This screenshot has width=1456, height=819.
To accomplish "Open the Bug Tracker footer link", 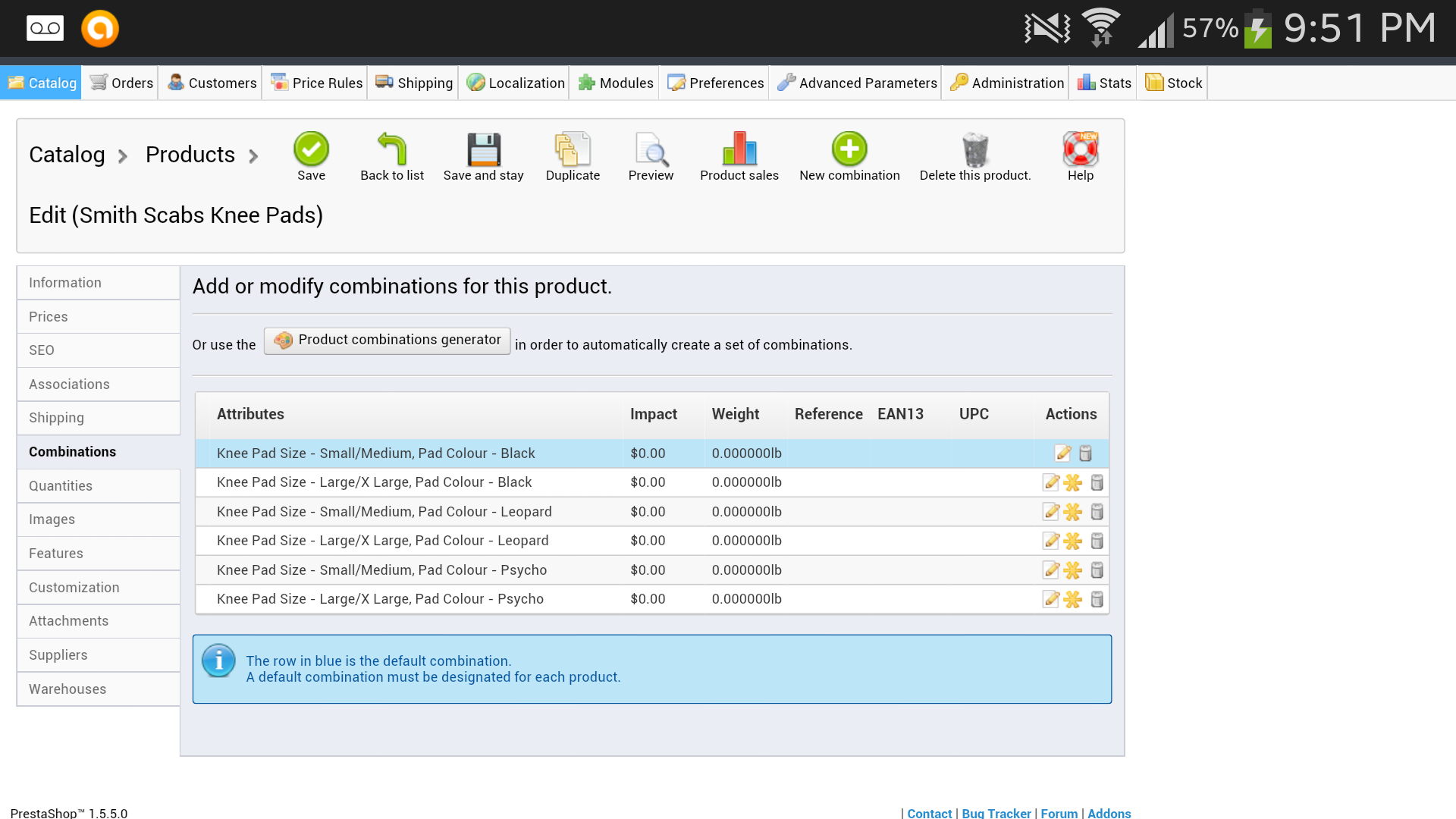I will coord(996,813).
